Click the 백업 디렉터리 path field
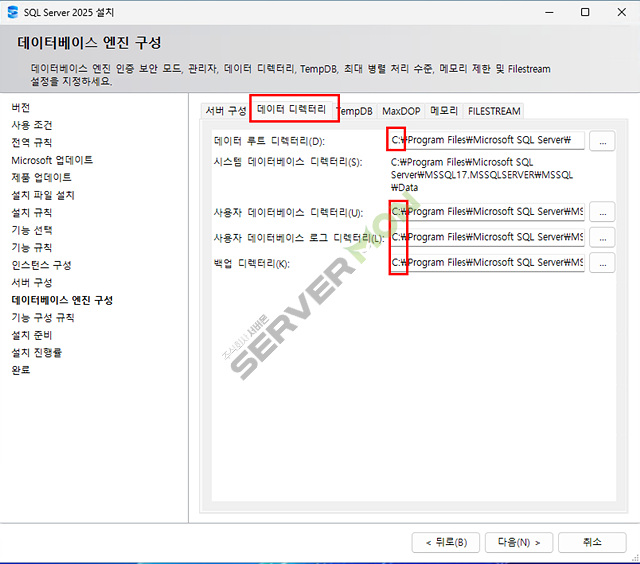Screen dimensions: 640x564 click(x=487, y=262)
